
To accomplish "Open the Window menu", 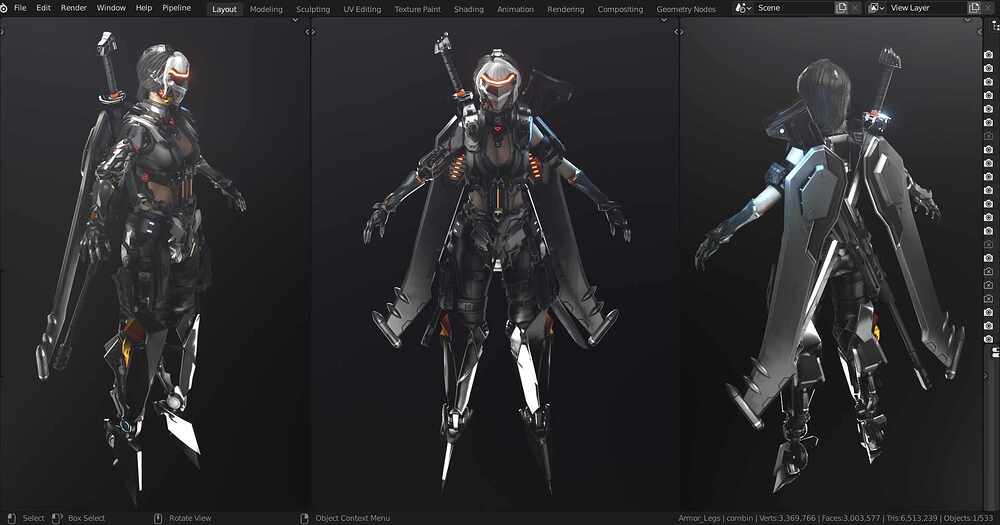I will tap(111, 8).
